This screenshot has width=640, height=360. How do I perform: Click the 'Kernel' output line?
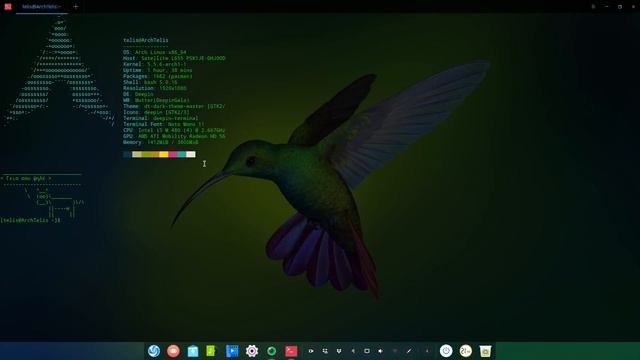(x=155, y=64)
